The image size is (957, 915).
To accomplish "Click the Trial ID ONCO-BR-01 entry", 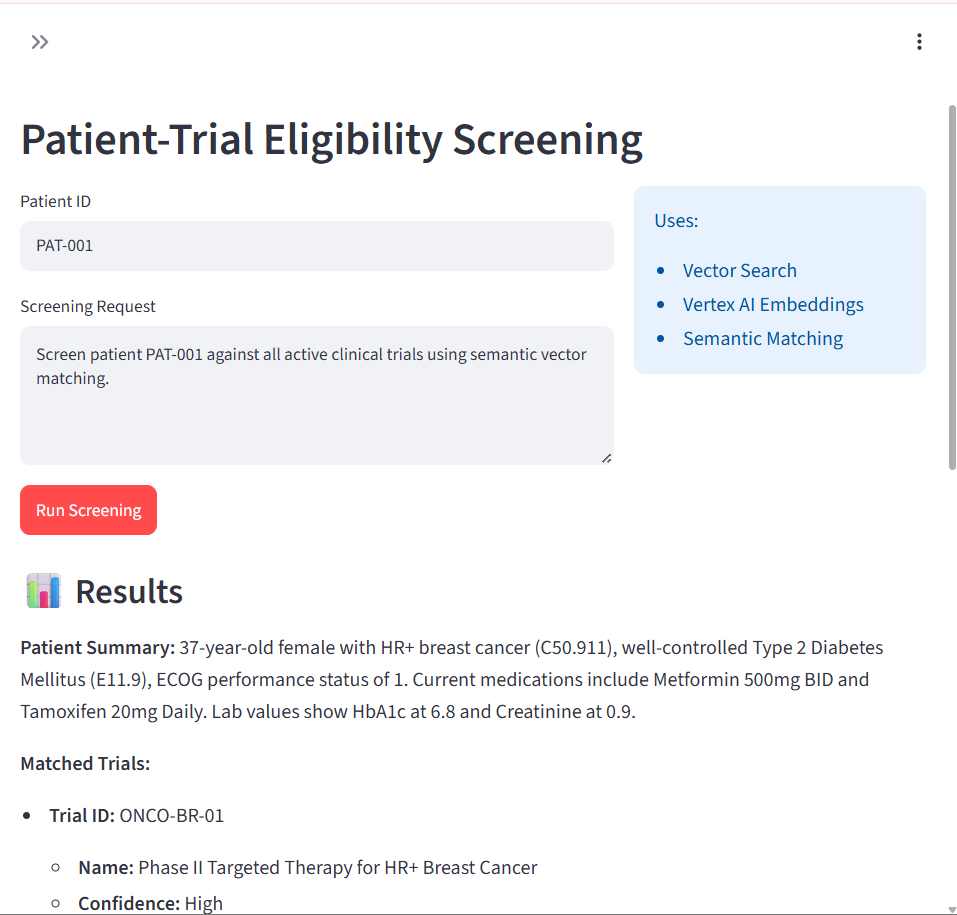I will click(x=137, y=816).
